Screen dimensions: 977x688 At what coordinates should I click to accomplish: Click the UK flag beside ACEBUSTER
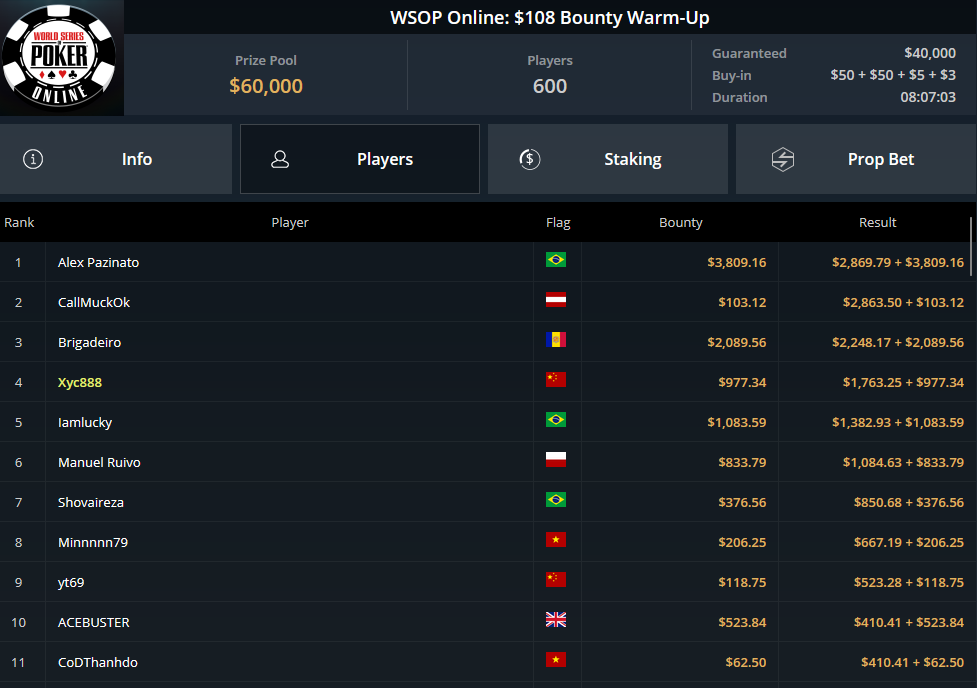click(556, 619)
